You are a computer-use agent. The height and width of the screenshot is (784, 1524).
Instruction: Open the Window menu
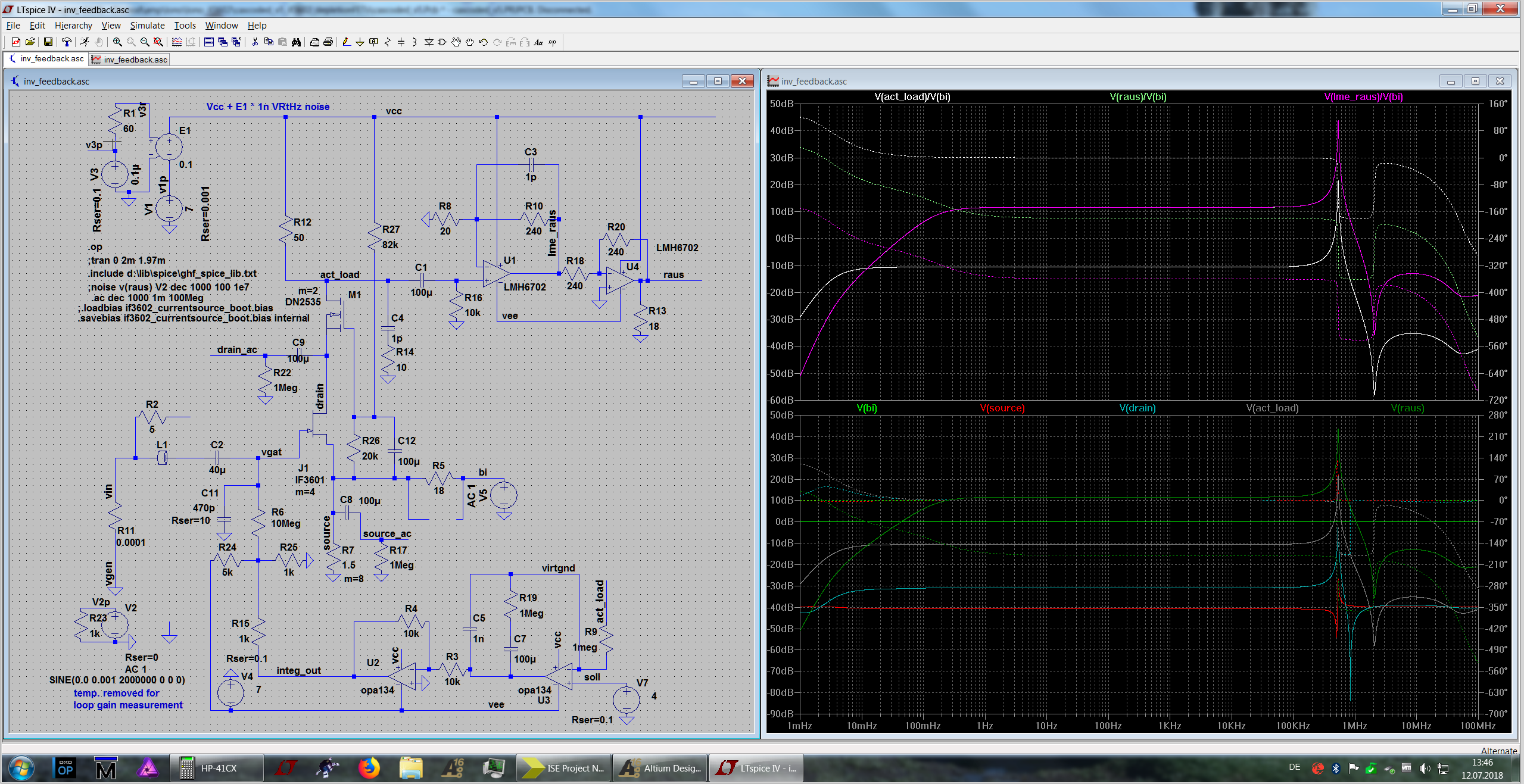222,26
